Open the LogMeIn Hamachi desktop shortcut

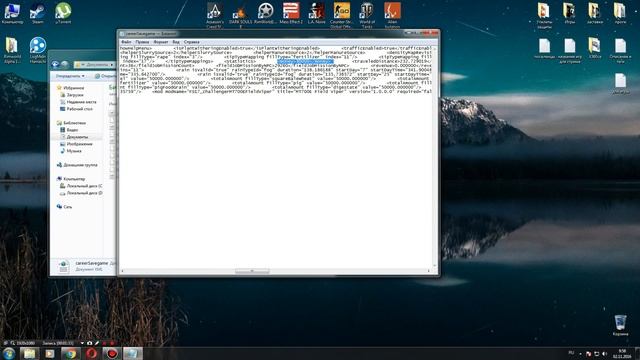pos(38,51)
